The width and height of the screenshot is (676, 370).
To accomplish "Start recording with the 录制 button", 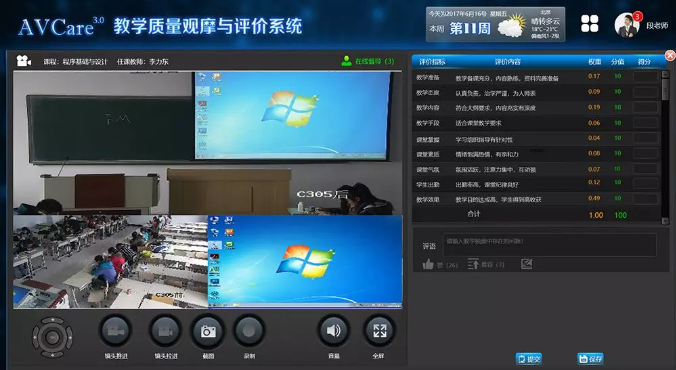I will 249,331.
